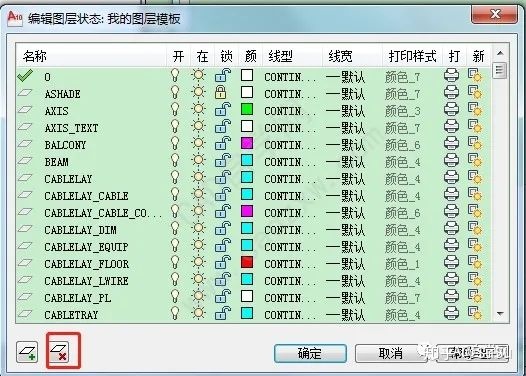The width and height of the screenshot is (526, 376).
Task: Click 颜色_3 plot style of AXIS
Action: (403, 111)
